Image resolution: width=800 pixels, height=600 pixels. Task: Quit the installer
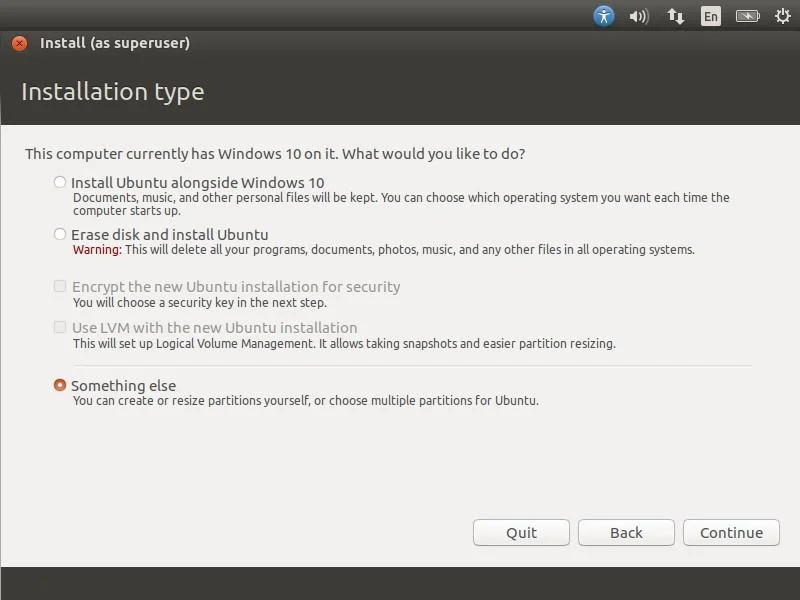(521, 533)
